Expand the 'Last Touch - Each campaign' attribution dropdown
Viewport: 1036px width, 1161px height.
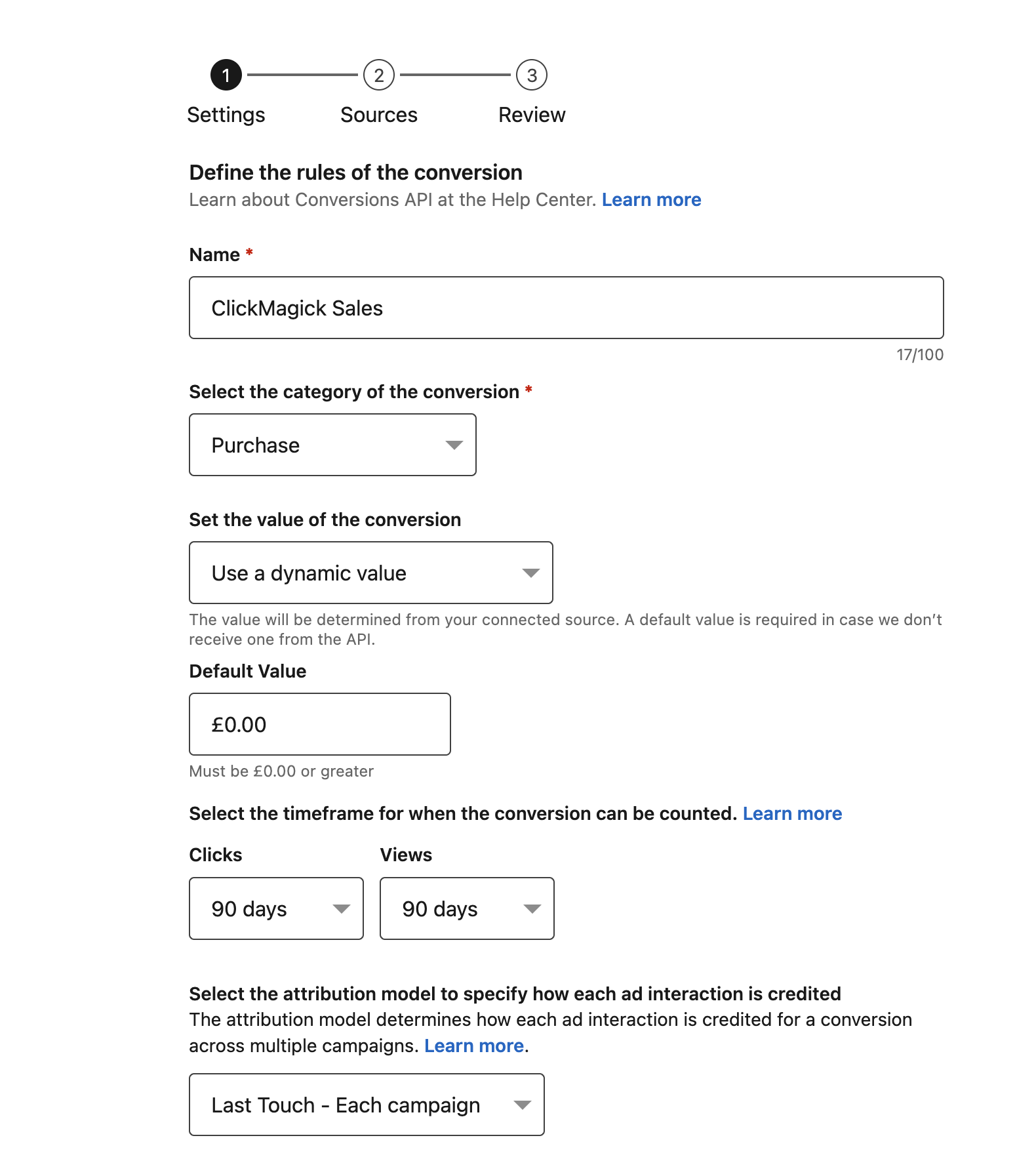[366, 1105]
